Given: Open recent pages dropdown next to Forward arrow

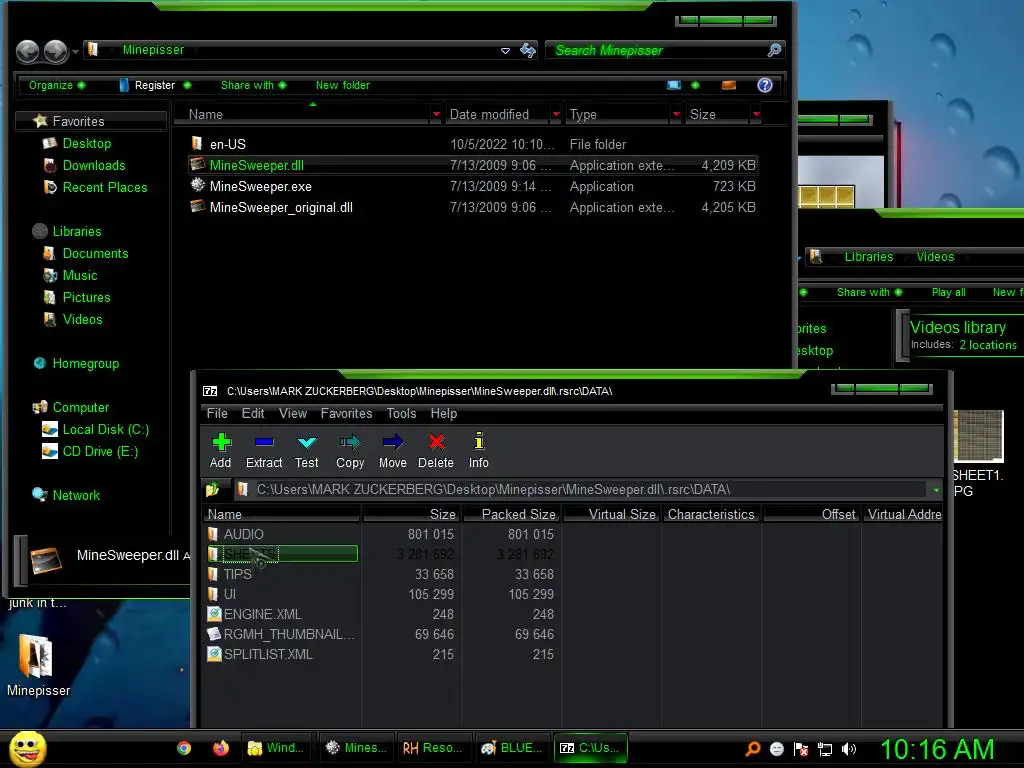Looking at the screenshot, I should click(76, 51).
